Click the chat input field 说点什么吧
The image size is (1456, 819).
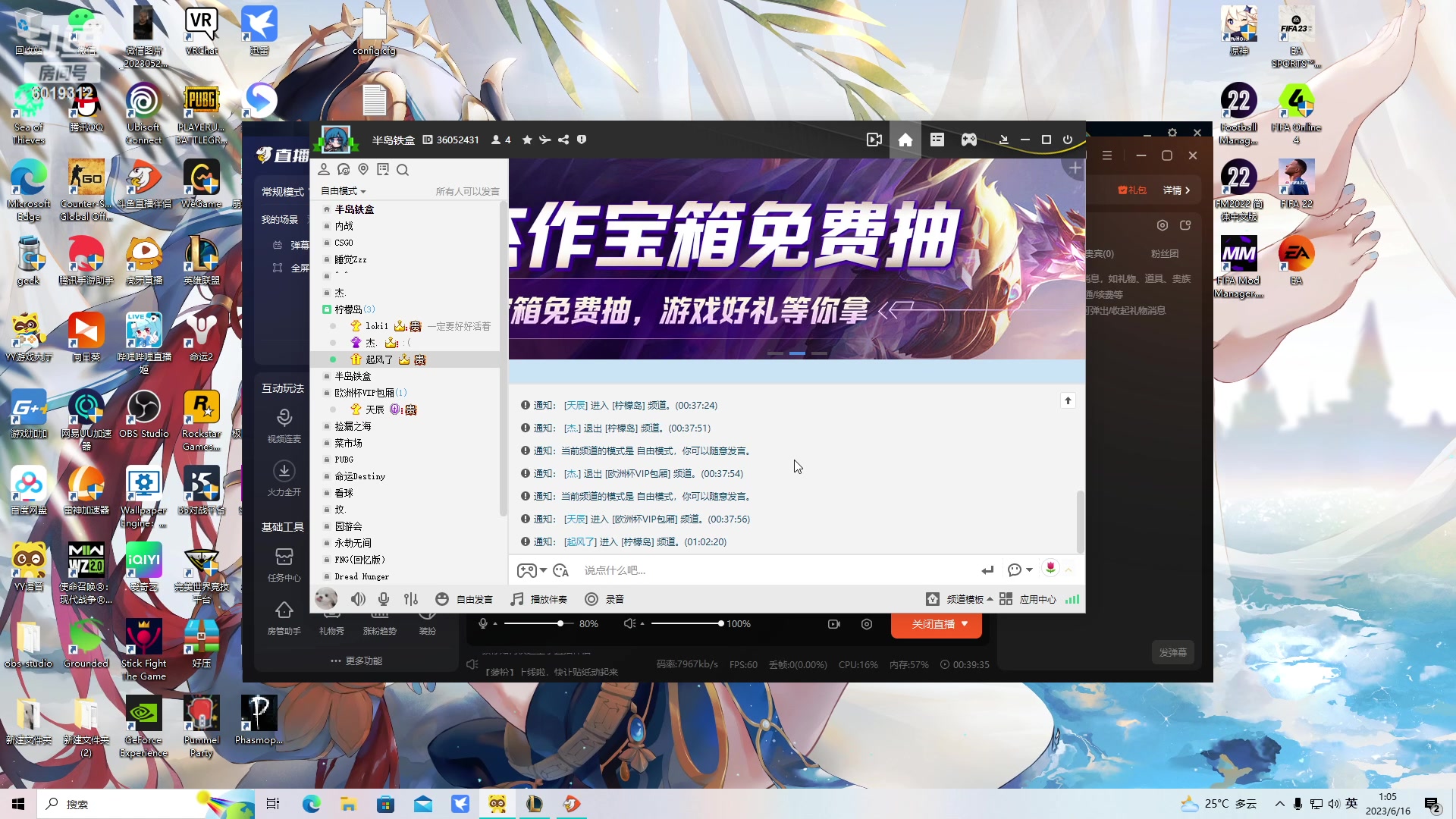point(777,570)
